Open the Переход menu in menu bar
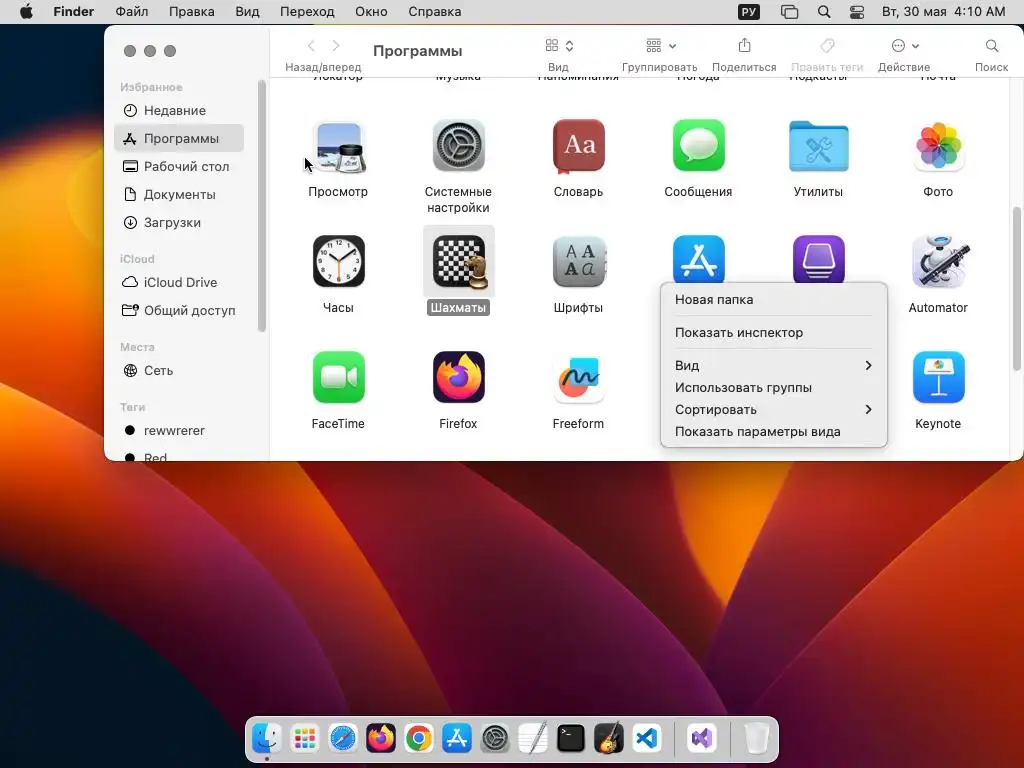Viewport: 1024px width, 768px height. click(x=307, y=12)
